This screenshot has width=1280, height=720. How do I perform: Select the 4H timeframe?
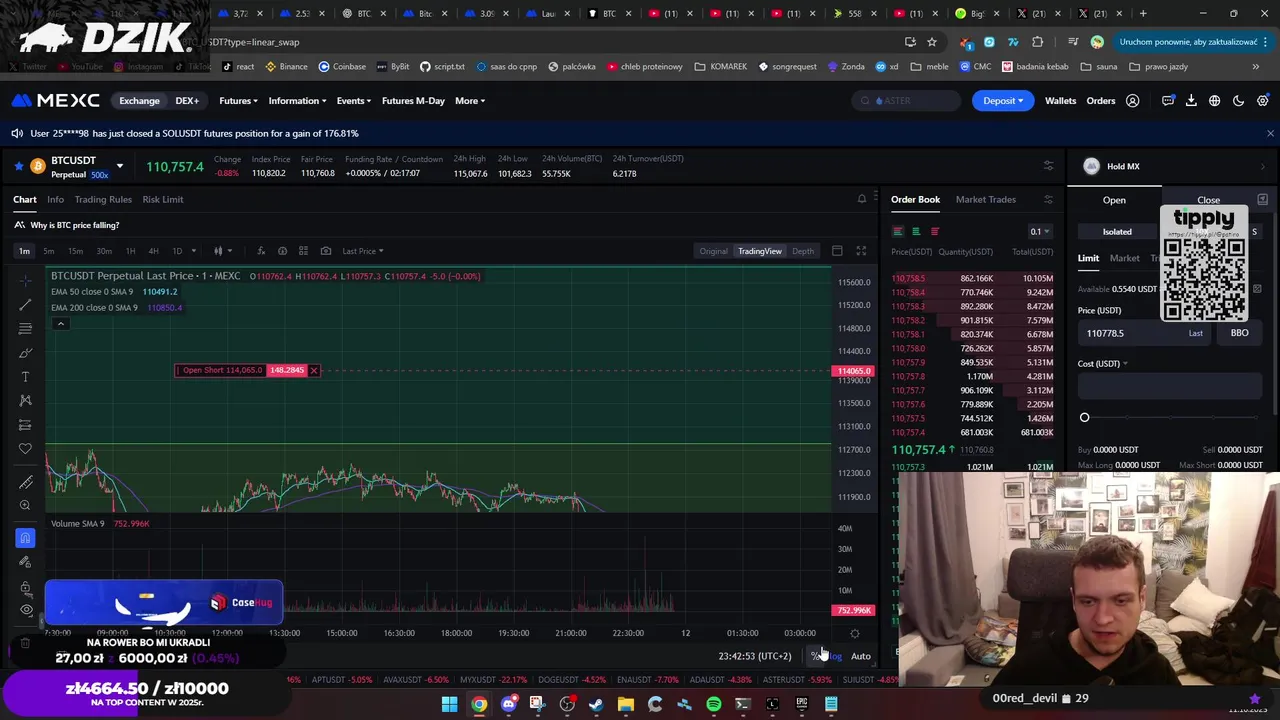(153, 251)
